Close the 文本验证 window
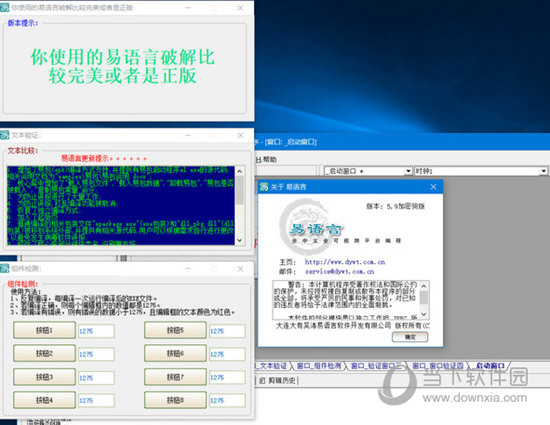Screen dimensions: 550x425 (240, 135)
